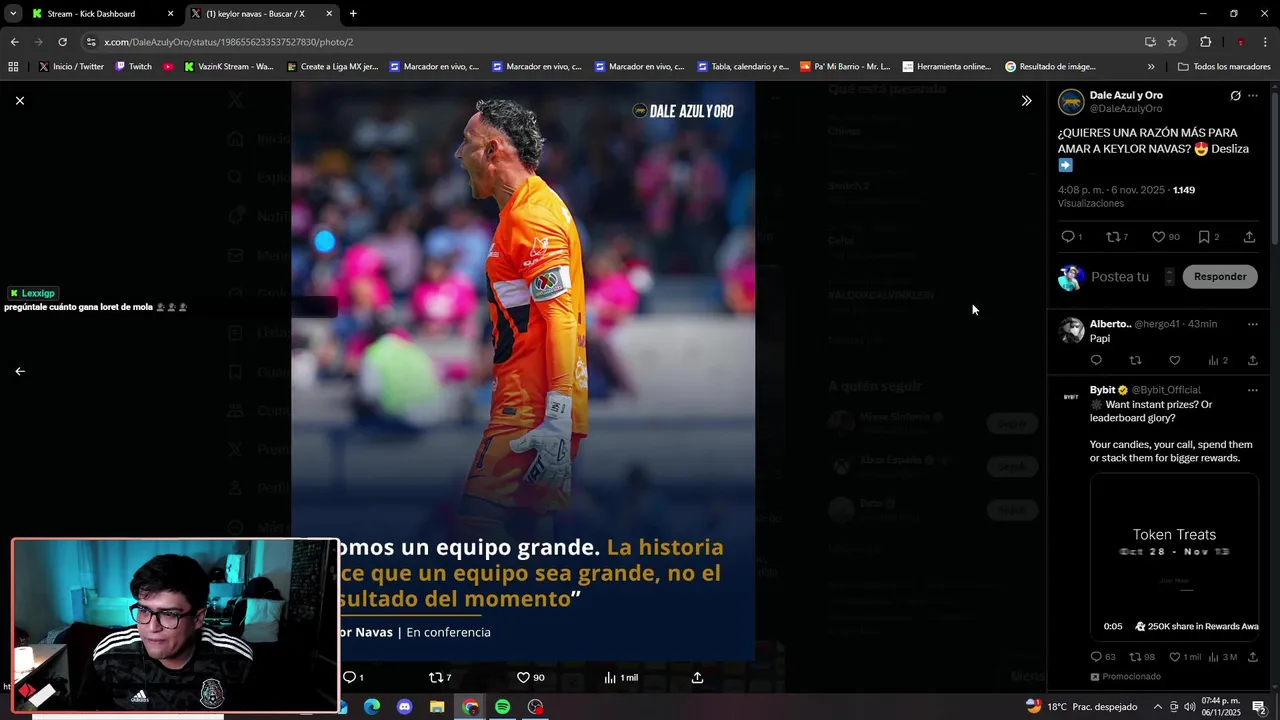
Task: Click the reply icon below the photo
Action: (x=349, y=677)
